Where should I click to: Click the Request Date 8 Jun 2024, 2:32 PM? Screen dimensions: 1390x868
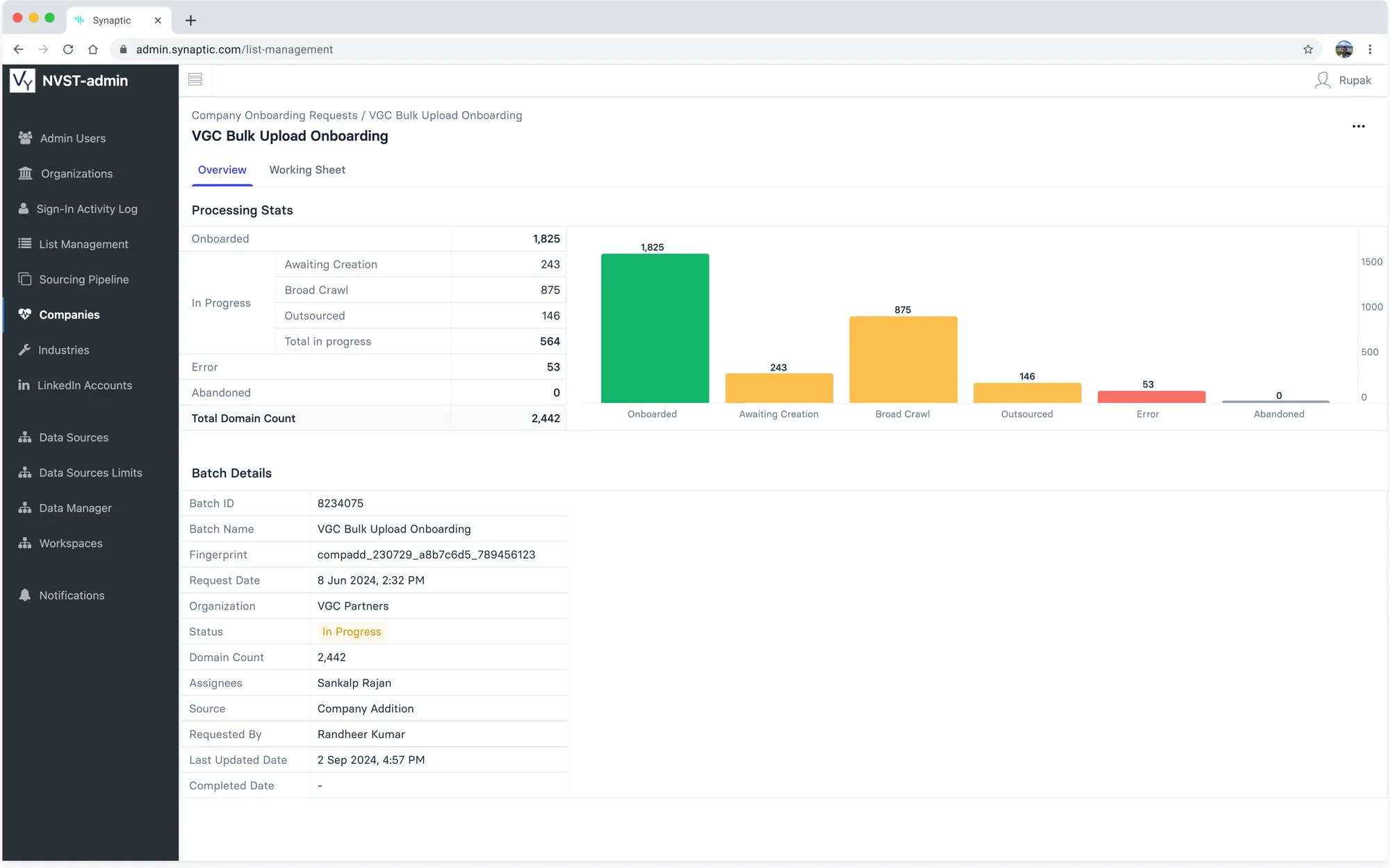point(370,580)
